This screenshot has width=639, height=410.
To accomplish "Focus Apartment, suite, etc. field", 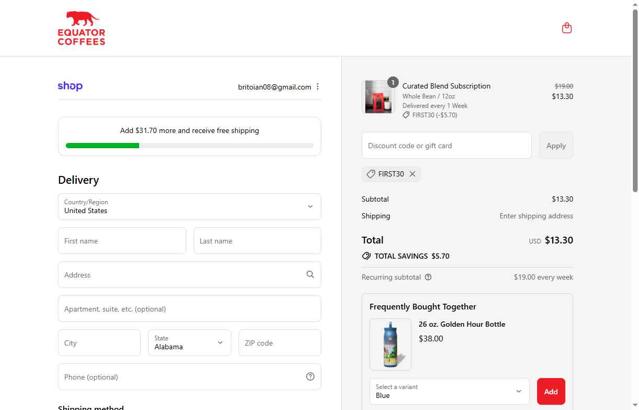I will point(189,309).
